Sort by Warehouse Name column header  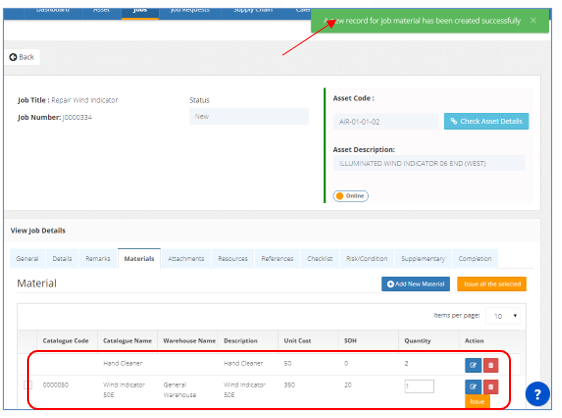tap(189, 341)
